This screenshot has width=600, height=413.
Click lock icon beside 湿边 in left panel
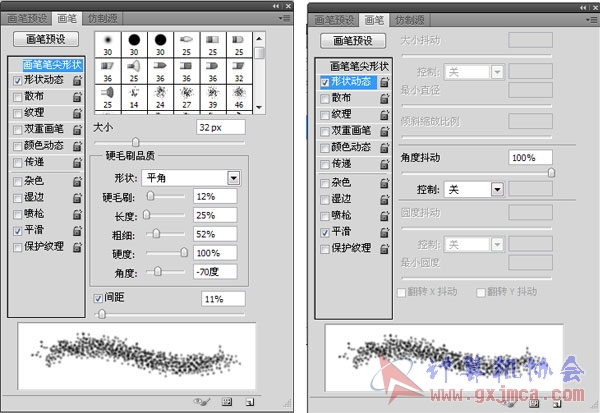(x=77, y=198)
